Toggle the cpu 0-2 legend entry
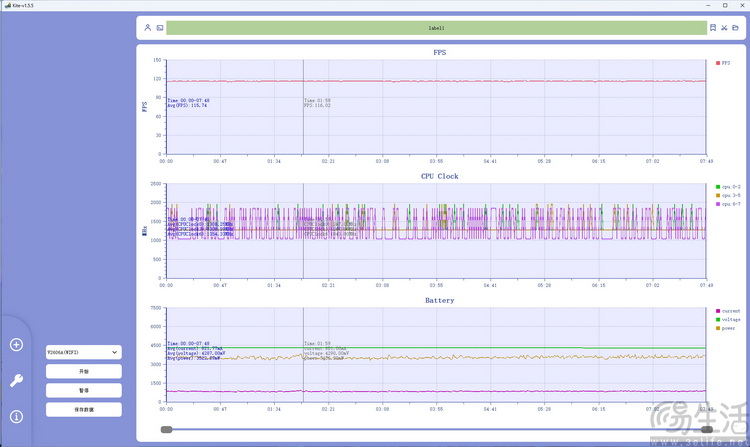750x447 pixels. [728, 187]
